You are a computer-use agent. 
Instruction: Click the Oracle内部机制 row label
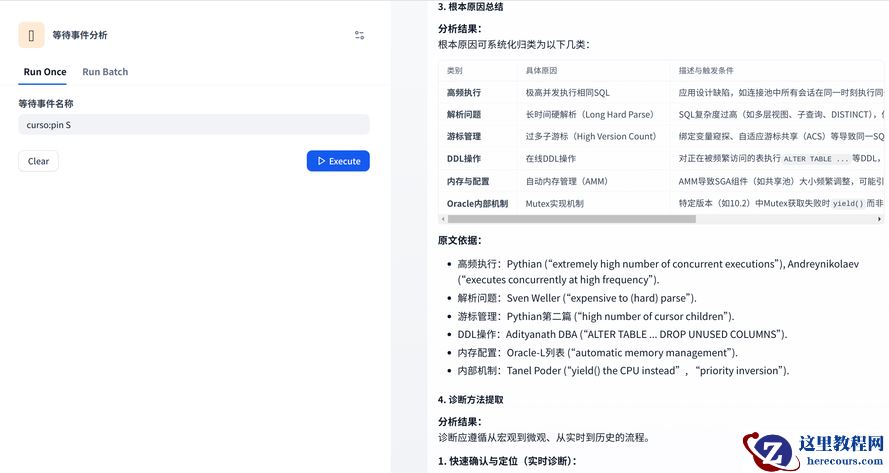(x=477, y=203)
